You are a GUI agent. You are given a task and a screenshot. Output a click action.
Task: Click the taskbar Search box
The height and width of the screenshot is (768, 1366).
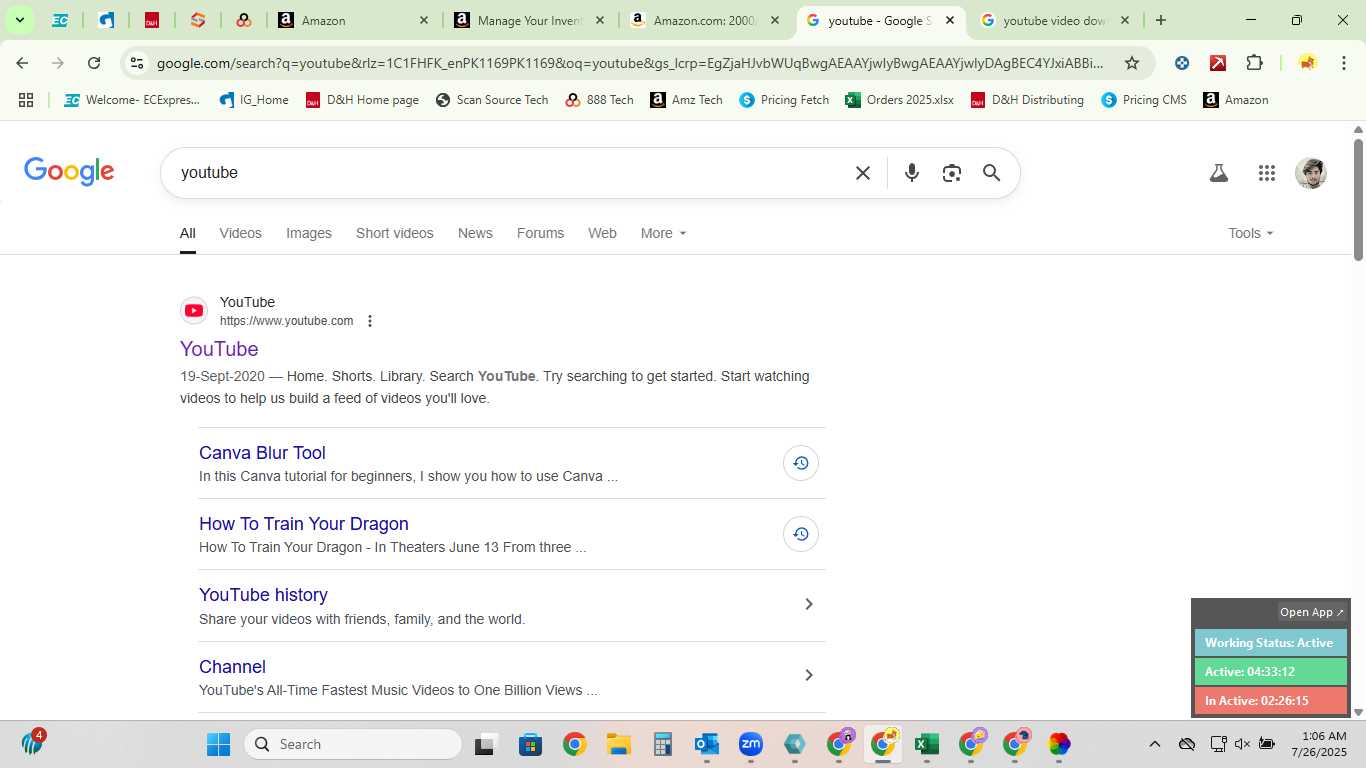[x=352, y=744]
